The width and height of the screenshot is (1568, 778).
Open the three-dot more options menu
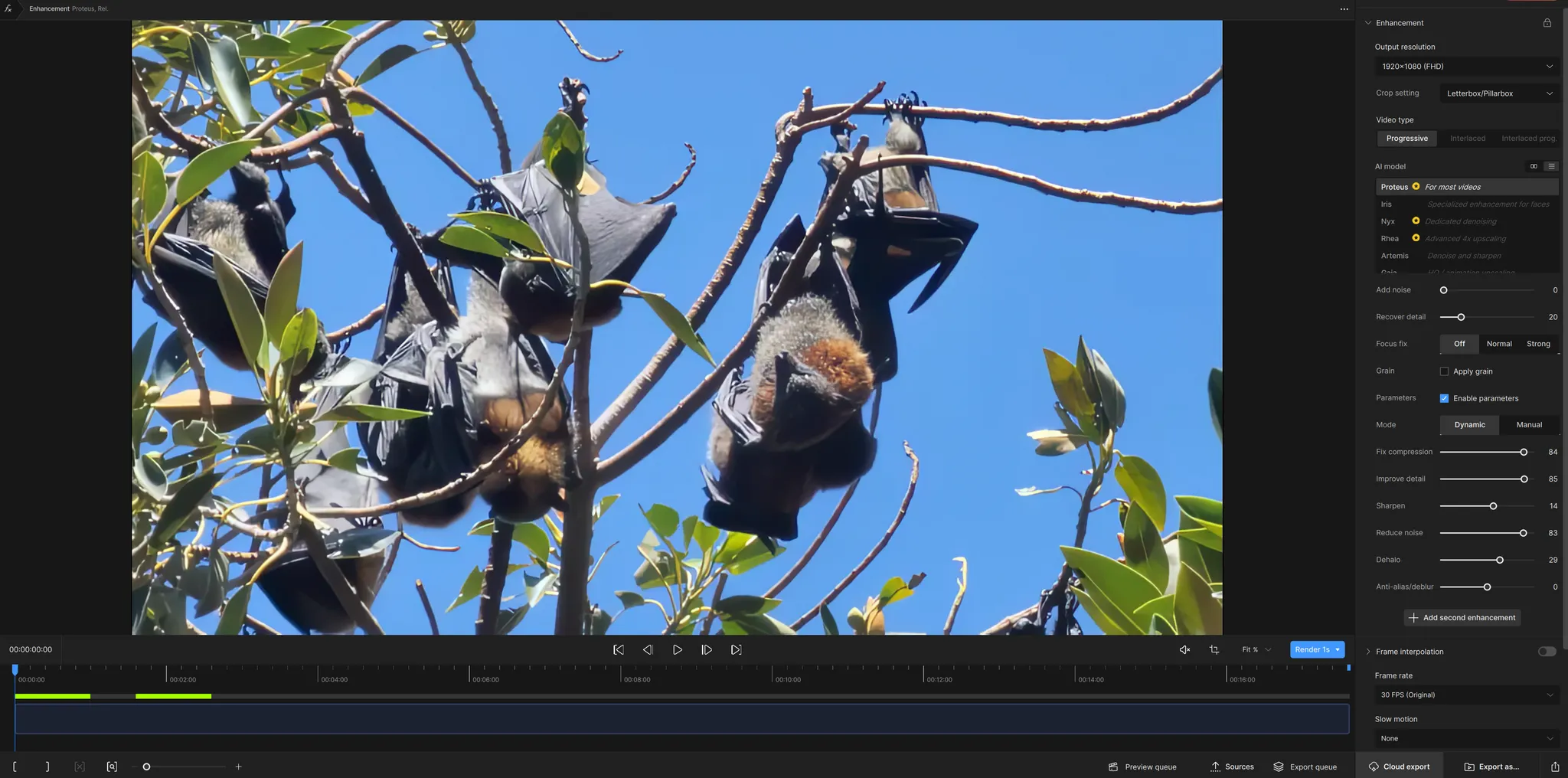pos(1344,9)
